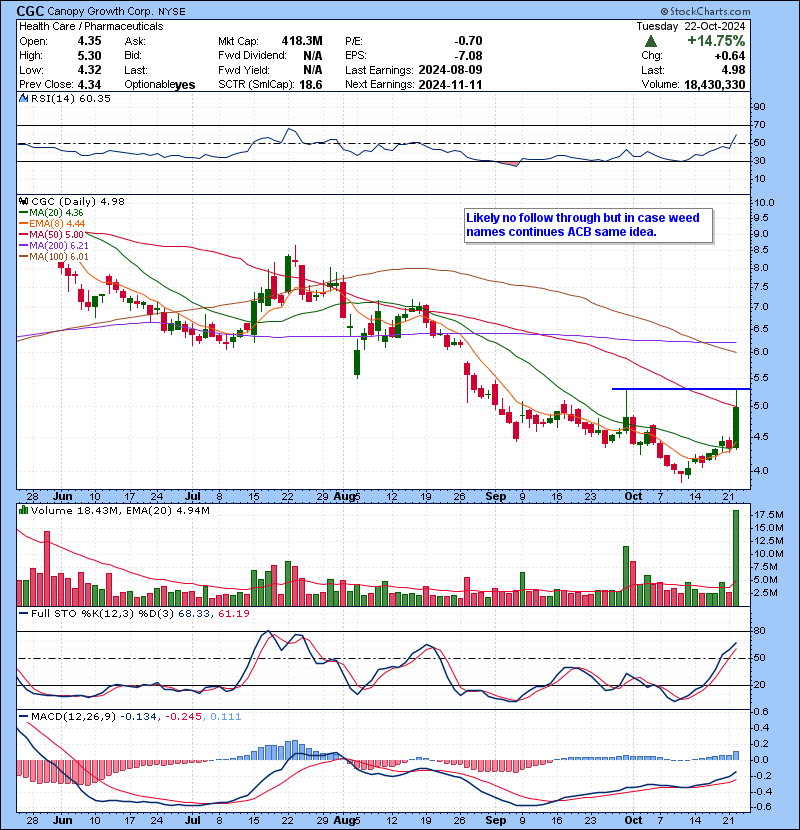800x830 pixels.
Task: Click the MACD line value -0.134
Action: [139, 717]
